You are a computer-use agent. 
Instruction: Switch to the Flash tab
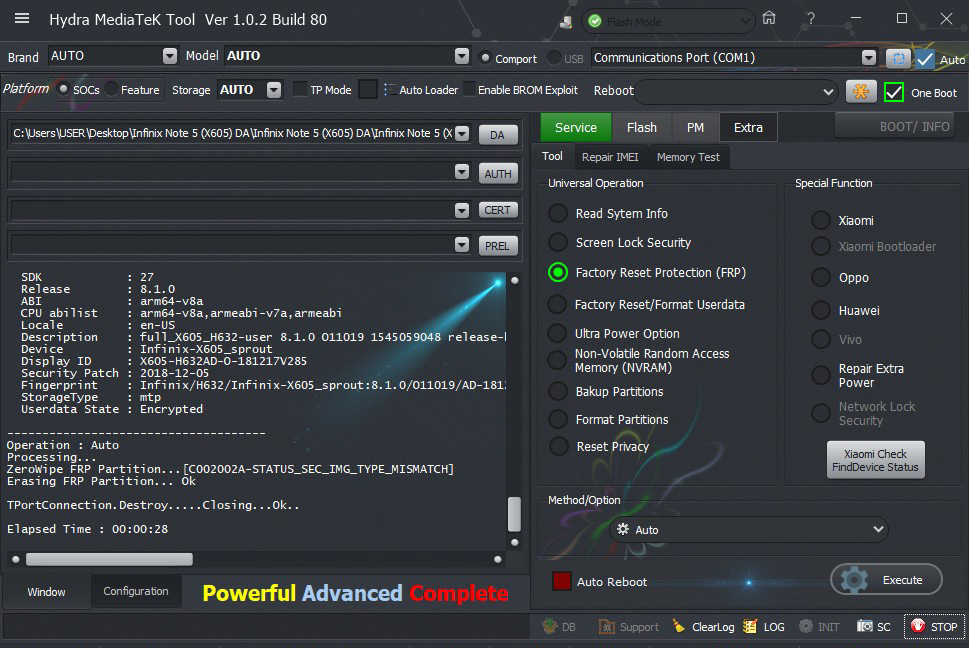coord(641,127)
